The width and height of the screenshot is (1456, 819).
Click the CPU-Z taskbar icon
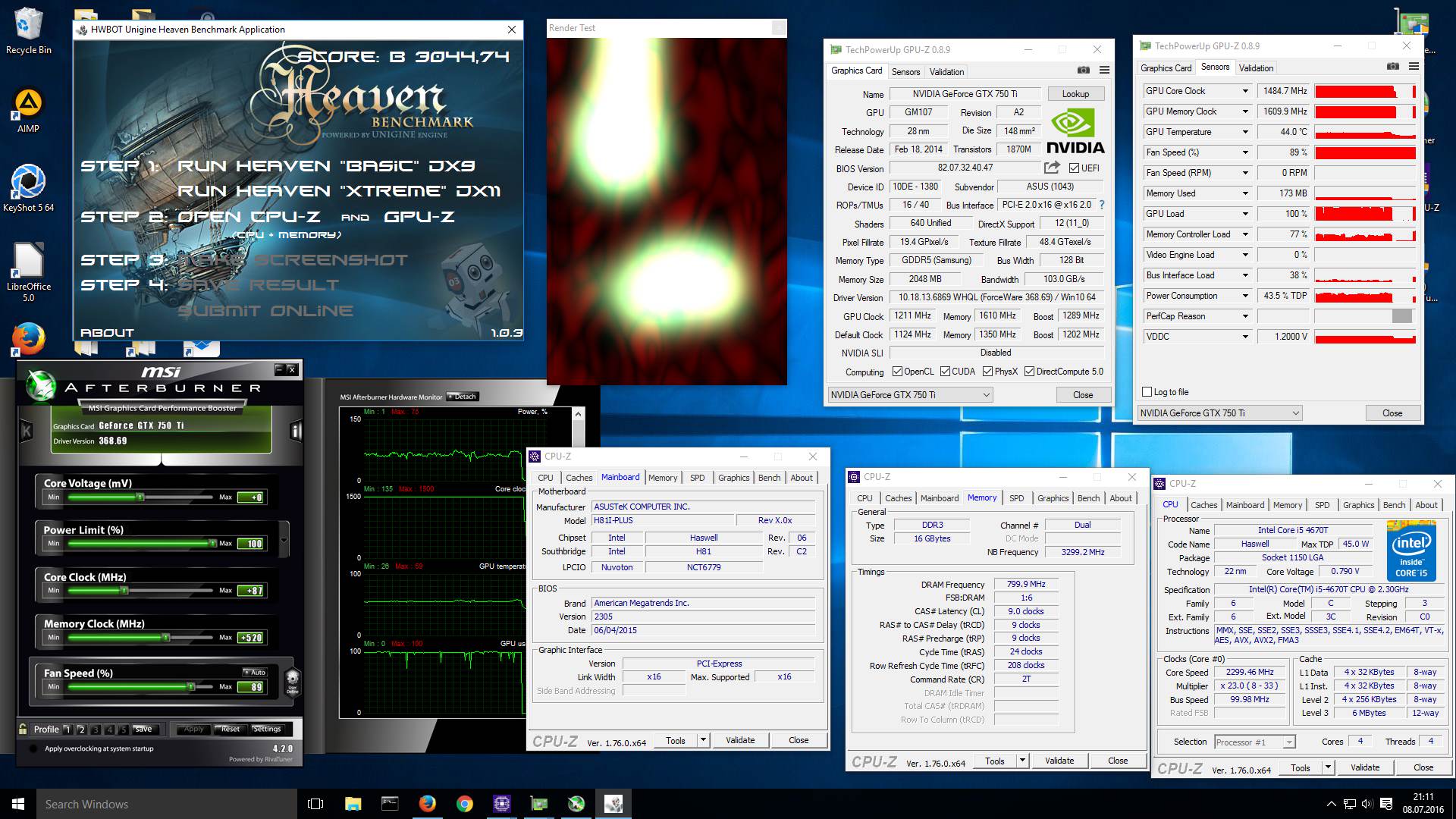coord(501,804)
